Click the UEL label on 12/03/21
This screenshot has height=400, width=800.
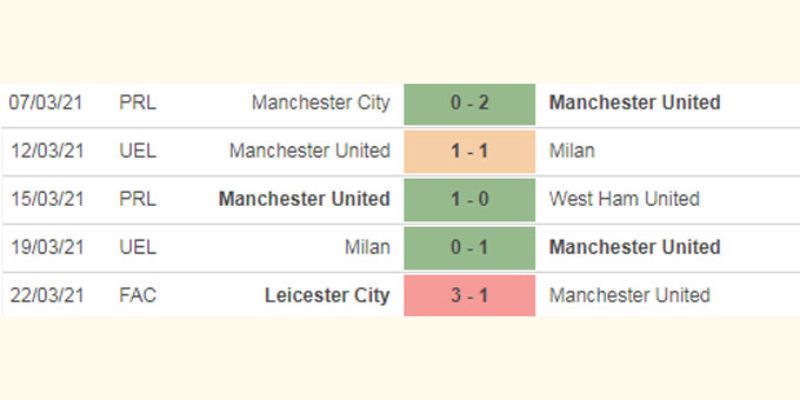point(138,151)
